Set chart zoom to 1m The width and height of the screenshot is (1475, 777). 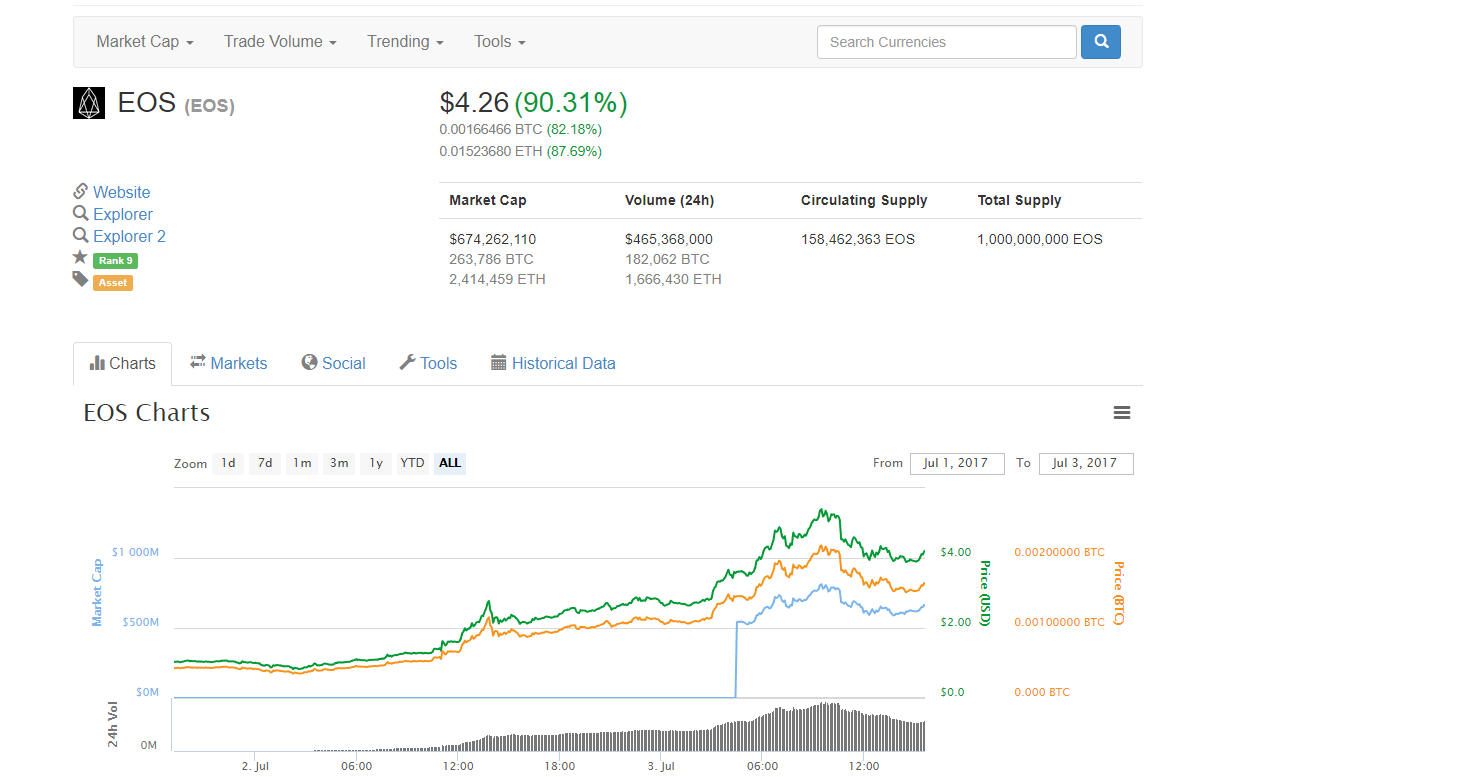[x=302, y=463]
